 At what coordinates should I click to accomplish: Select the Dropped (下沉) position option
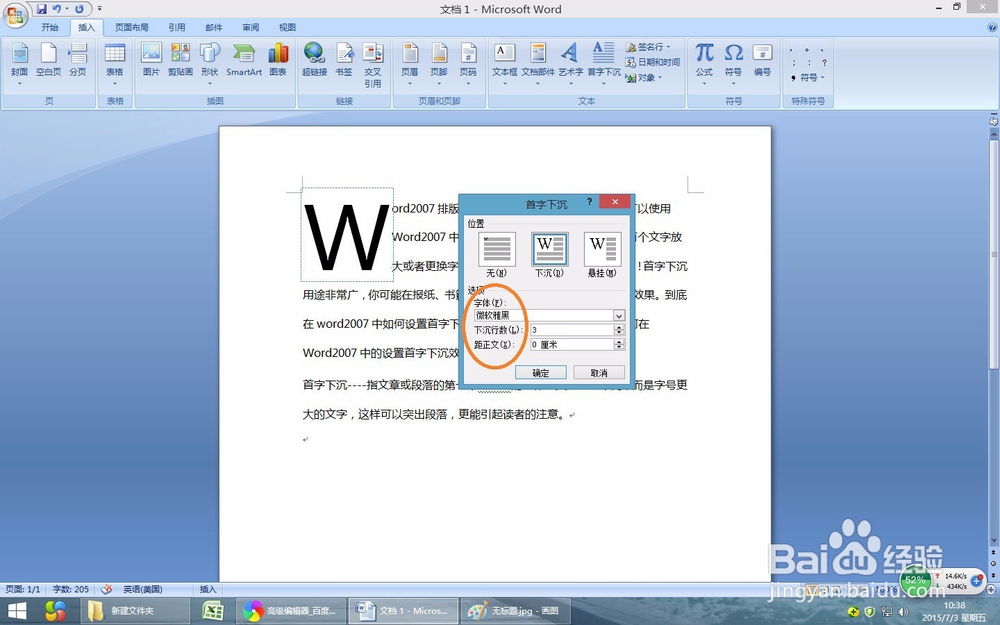[549, 254]
